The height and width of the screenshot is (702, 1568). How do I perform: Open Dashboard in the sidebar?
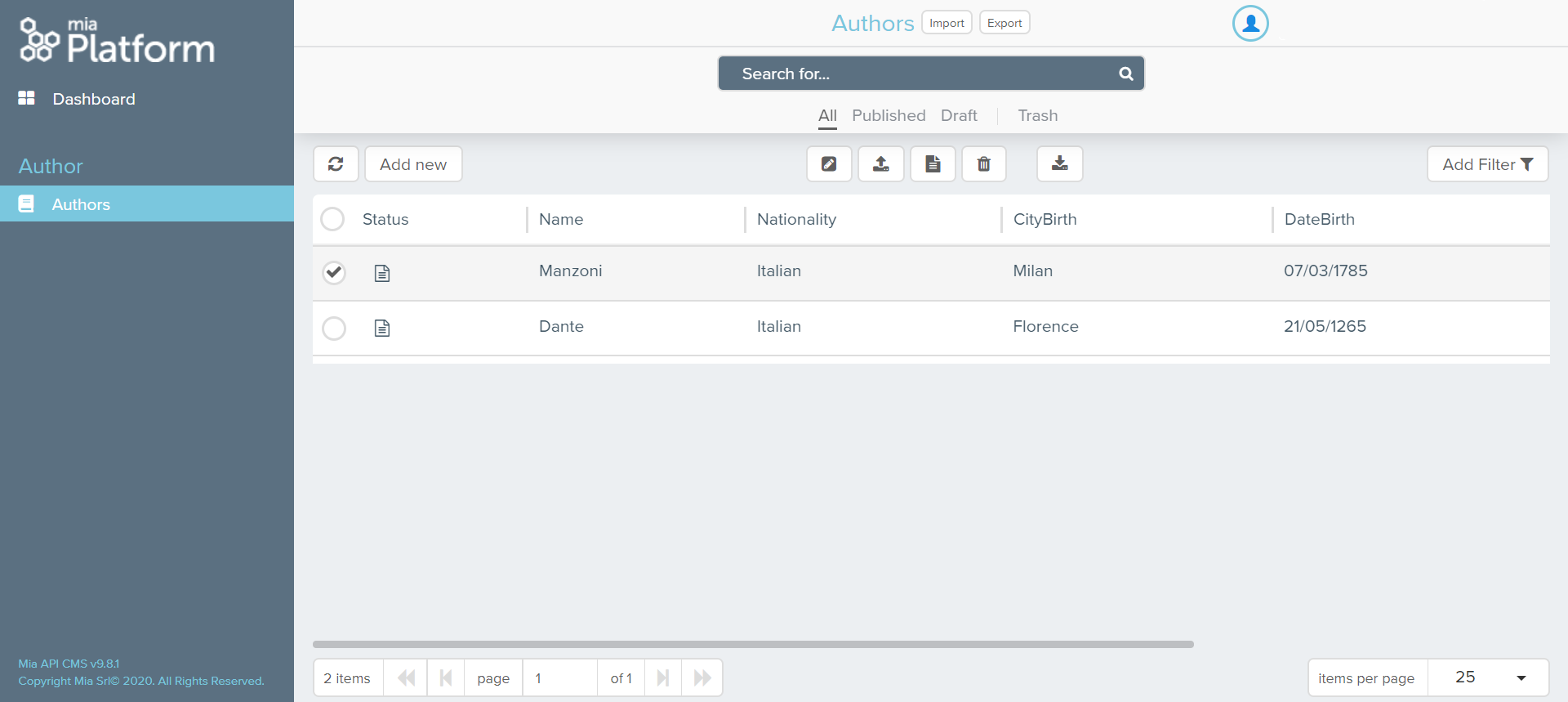[x=93, y=99]
